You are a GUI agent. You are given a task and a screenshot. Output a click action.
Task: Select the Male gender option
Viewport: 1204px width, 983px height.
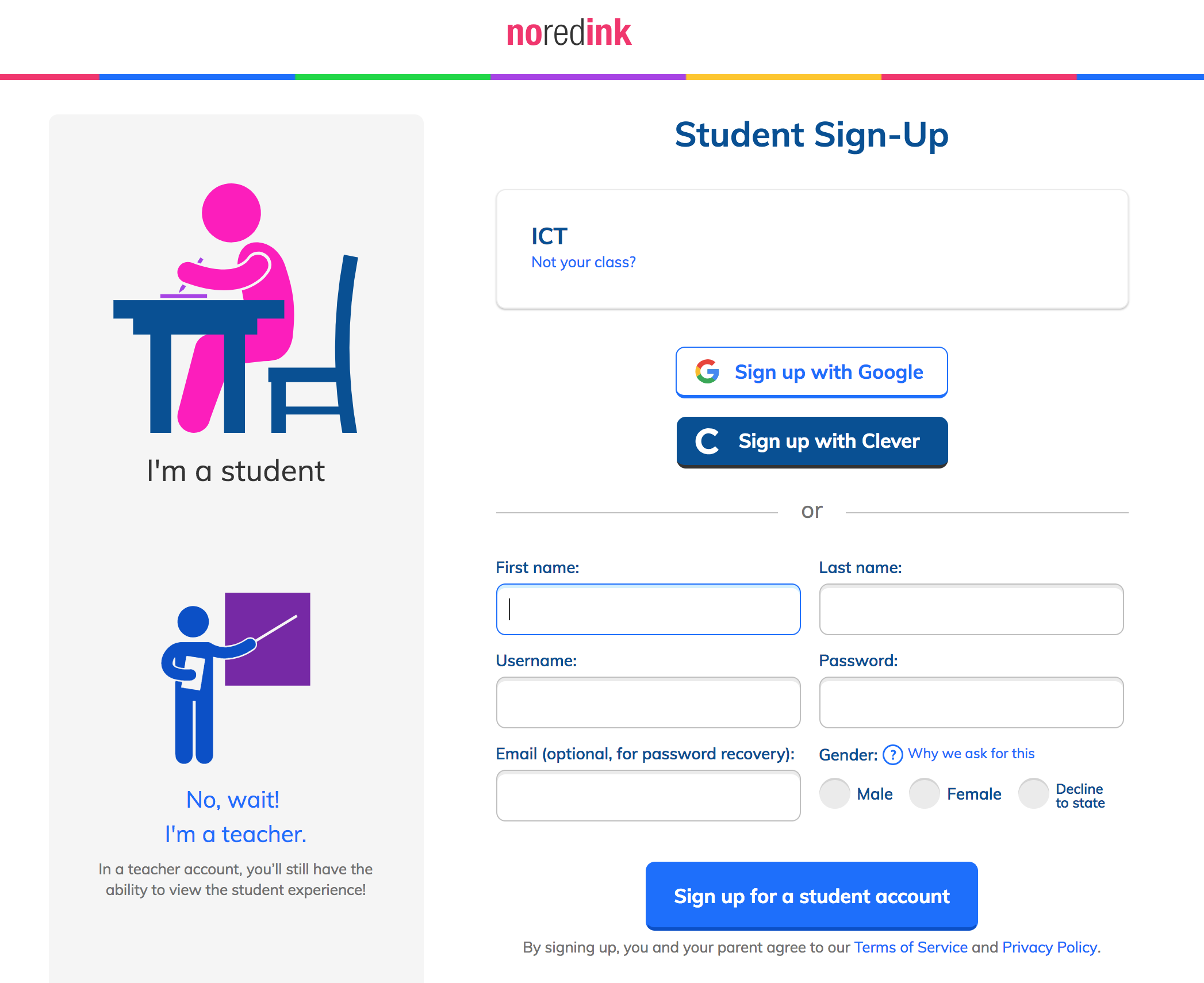point(835,794)
